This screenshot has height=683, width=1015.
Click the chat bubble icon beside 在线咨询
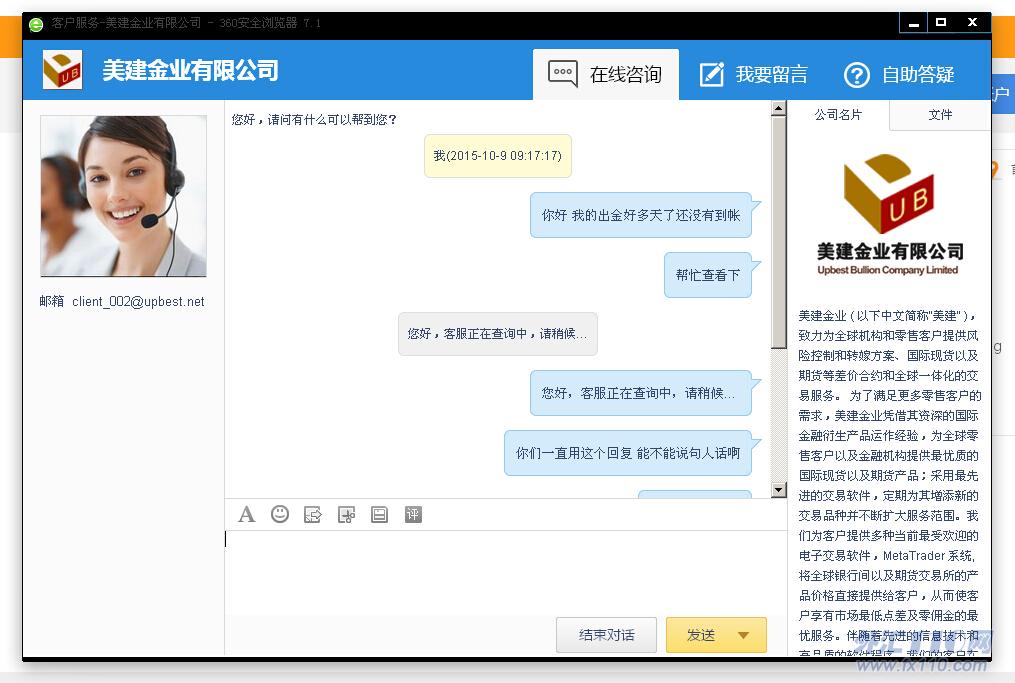[563, 74]
